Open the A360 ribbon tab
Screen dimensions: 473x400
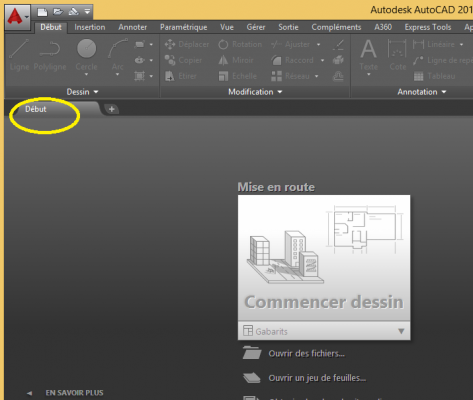[383, 27]
